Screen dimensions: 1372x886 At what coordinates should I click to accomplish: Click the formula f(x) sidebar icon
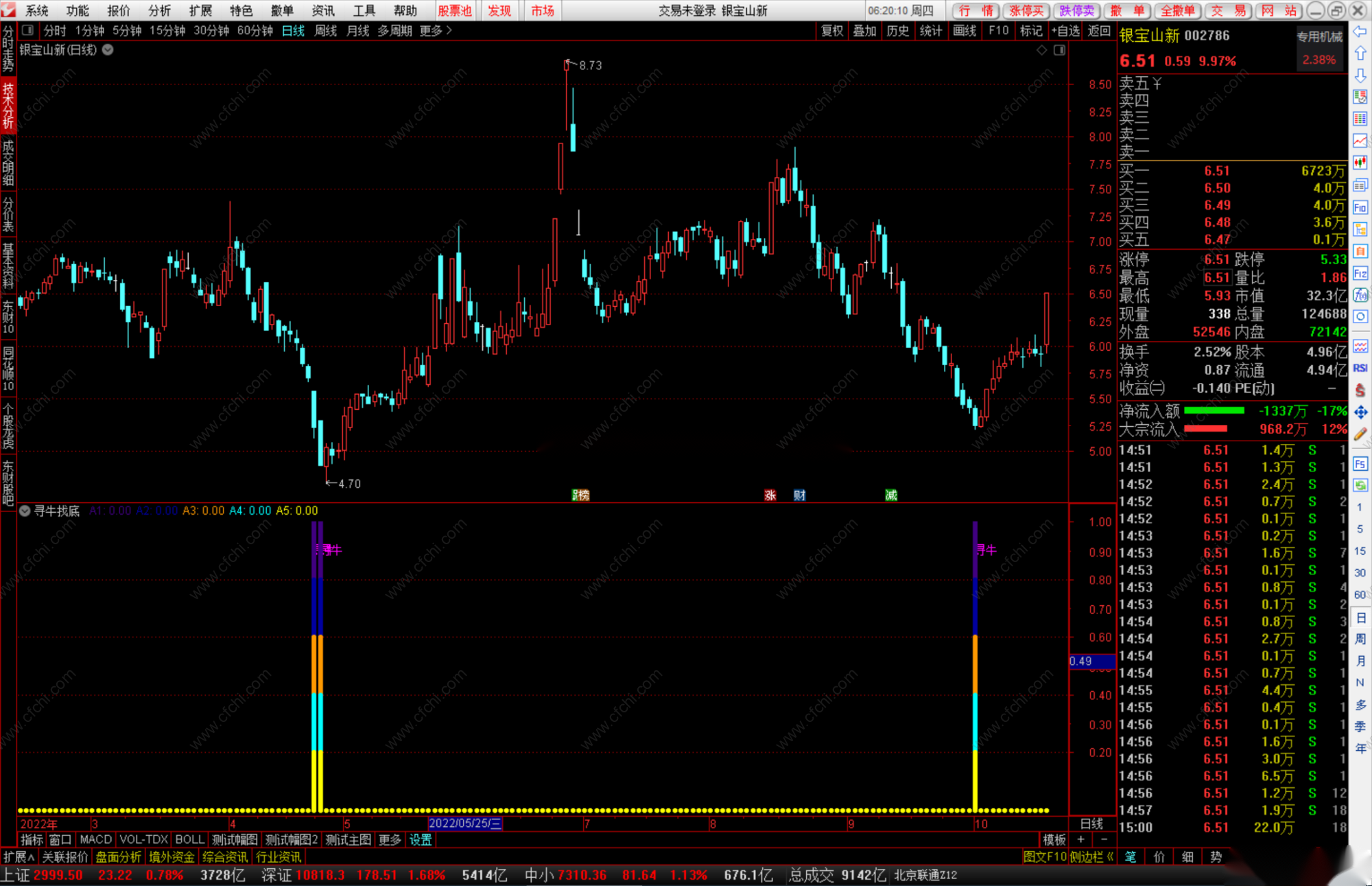1360,295
